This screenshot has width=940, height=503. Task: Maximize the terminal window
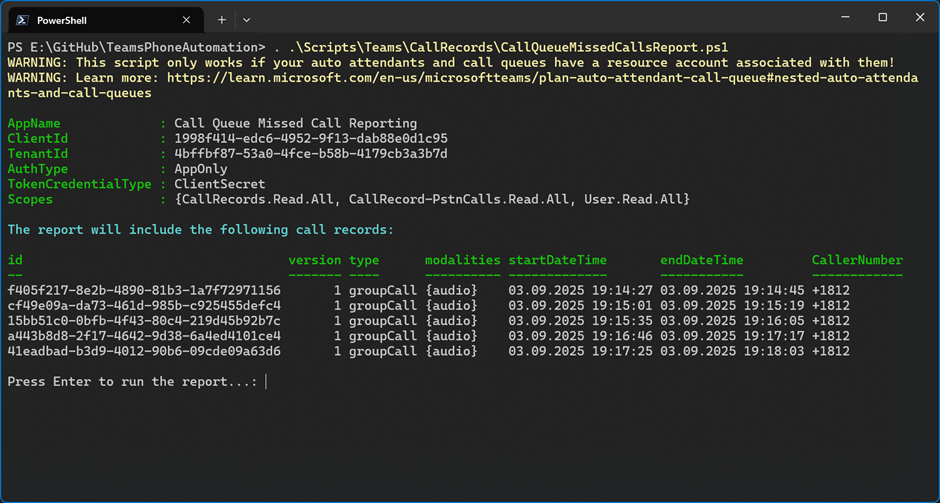pyautogui.click(x=882, y=18)
